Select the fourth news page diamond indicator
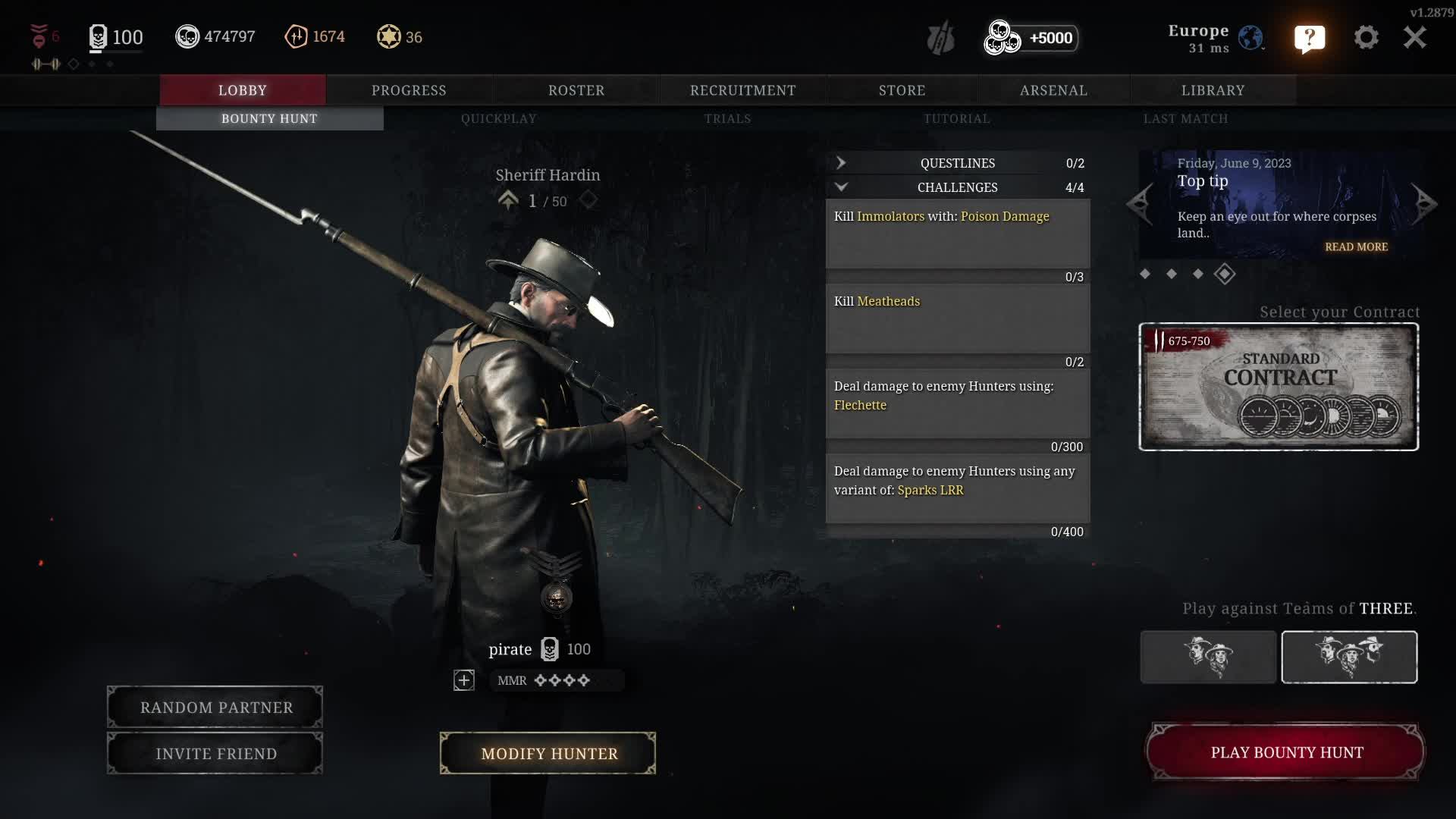The image size is (1456, 819). pyautogui.click(x=1225, y=274)
